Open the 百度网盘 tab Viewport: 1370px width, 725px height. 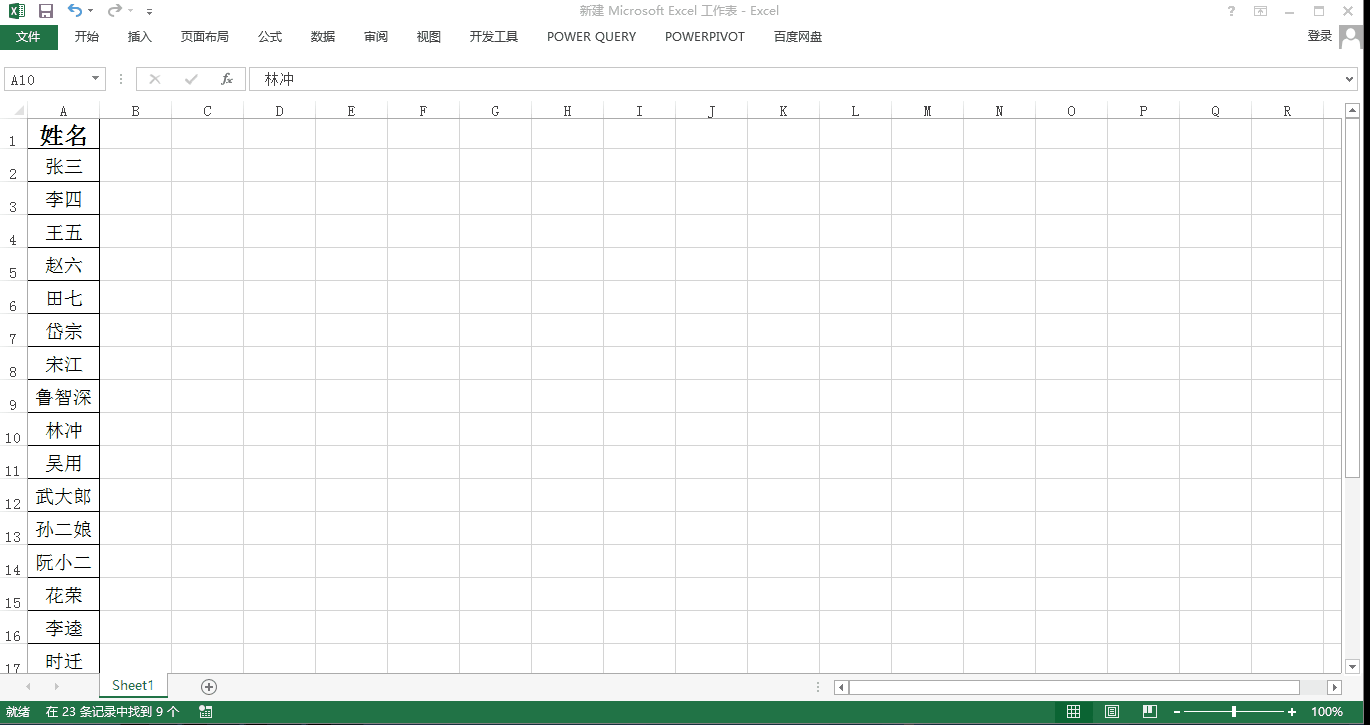tap(798, 37)
